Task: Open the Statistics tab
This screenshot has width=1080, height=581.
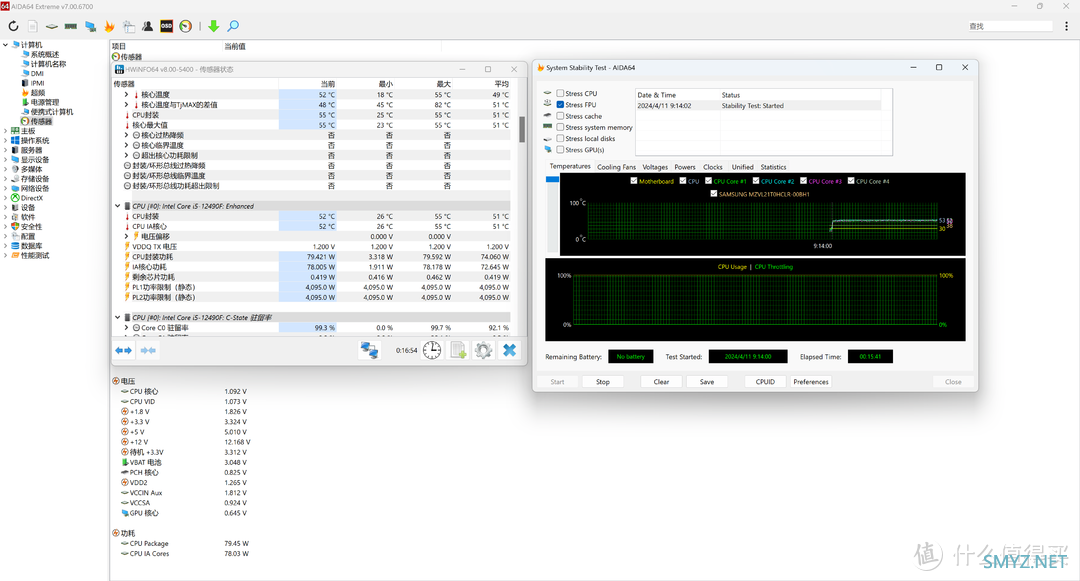Action: (773, 167)
